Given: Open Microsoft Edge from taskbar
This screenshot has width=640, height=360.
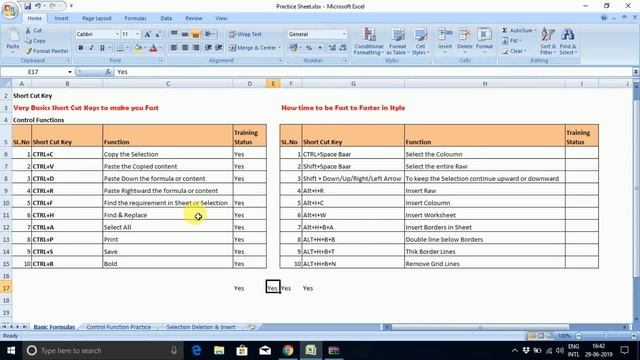Looking at the screenshot, I should coord(196,350).
